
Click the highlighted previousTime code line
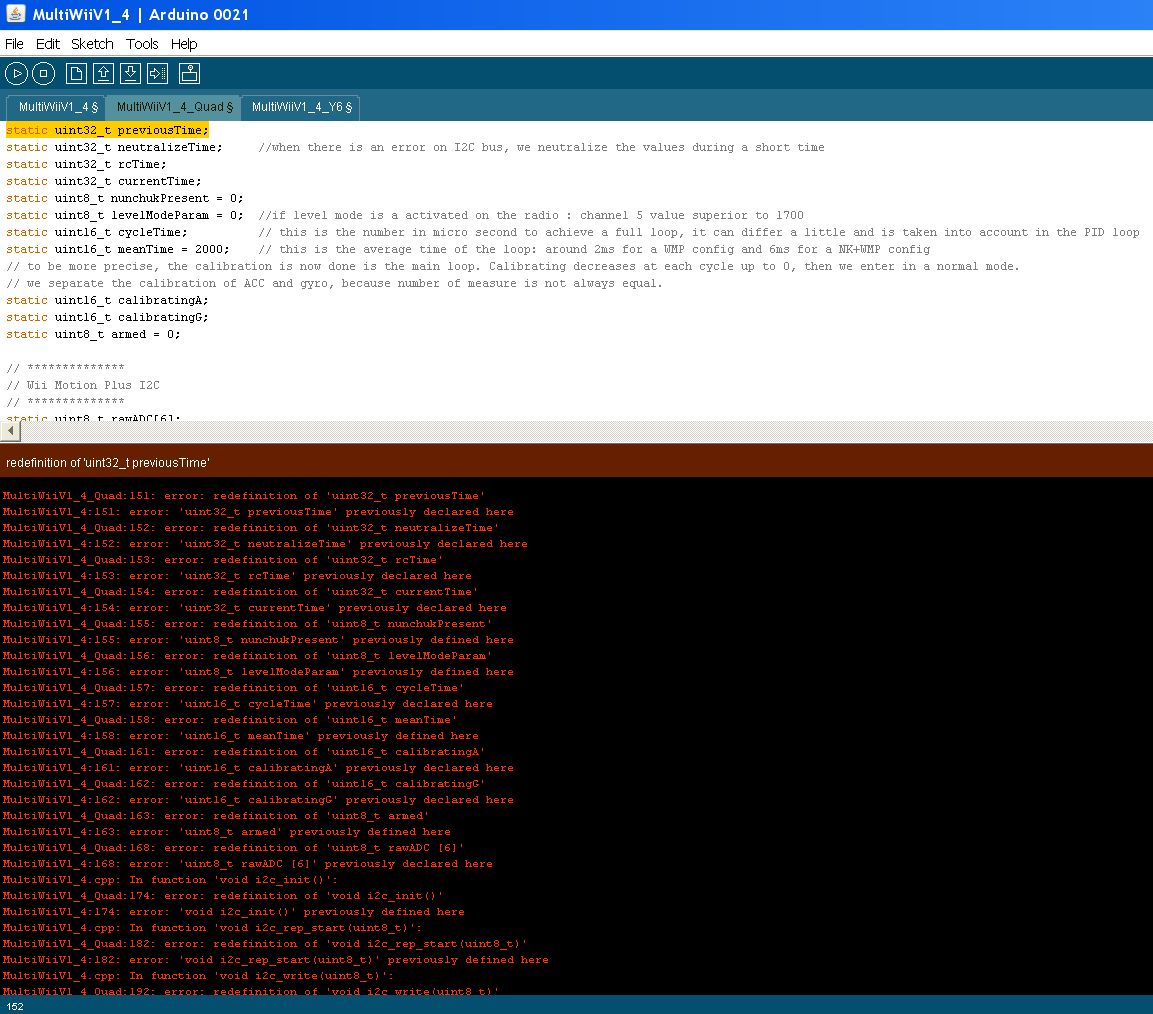pyautogui.click(x=107, y=130)
